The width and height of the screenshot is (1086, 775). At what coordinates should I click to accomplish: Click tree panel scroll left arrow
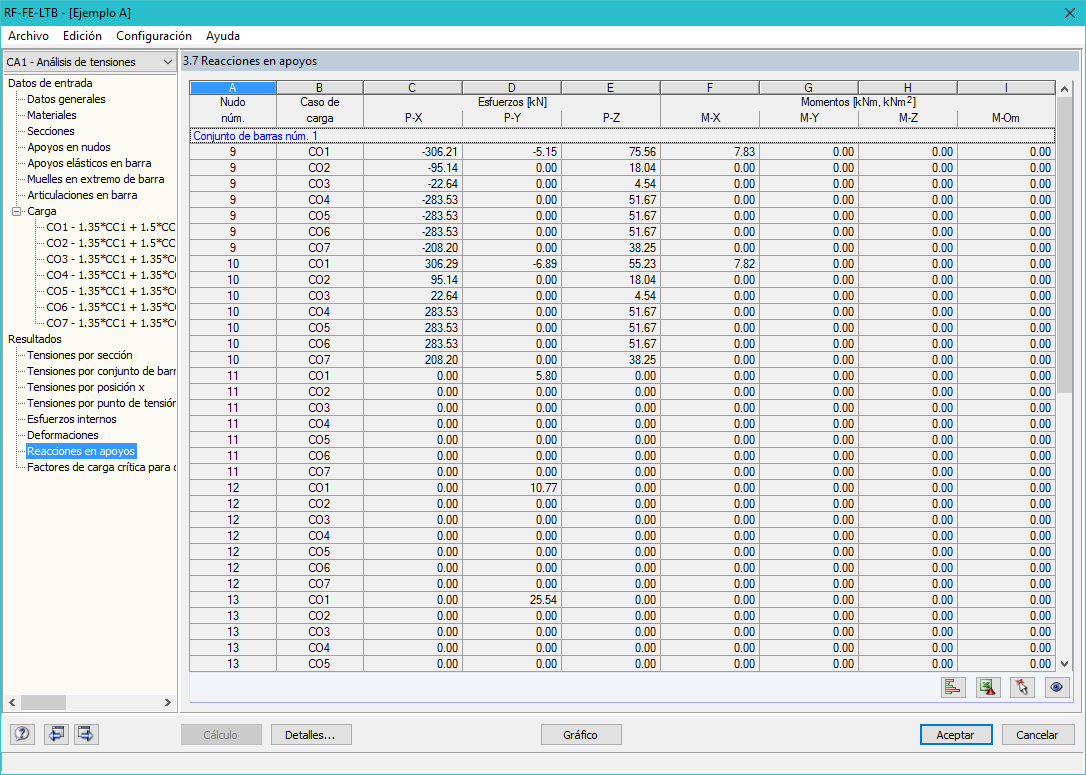12,702
